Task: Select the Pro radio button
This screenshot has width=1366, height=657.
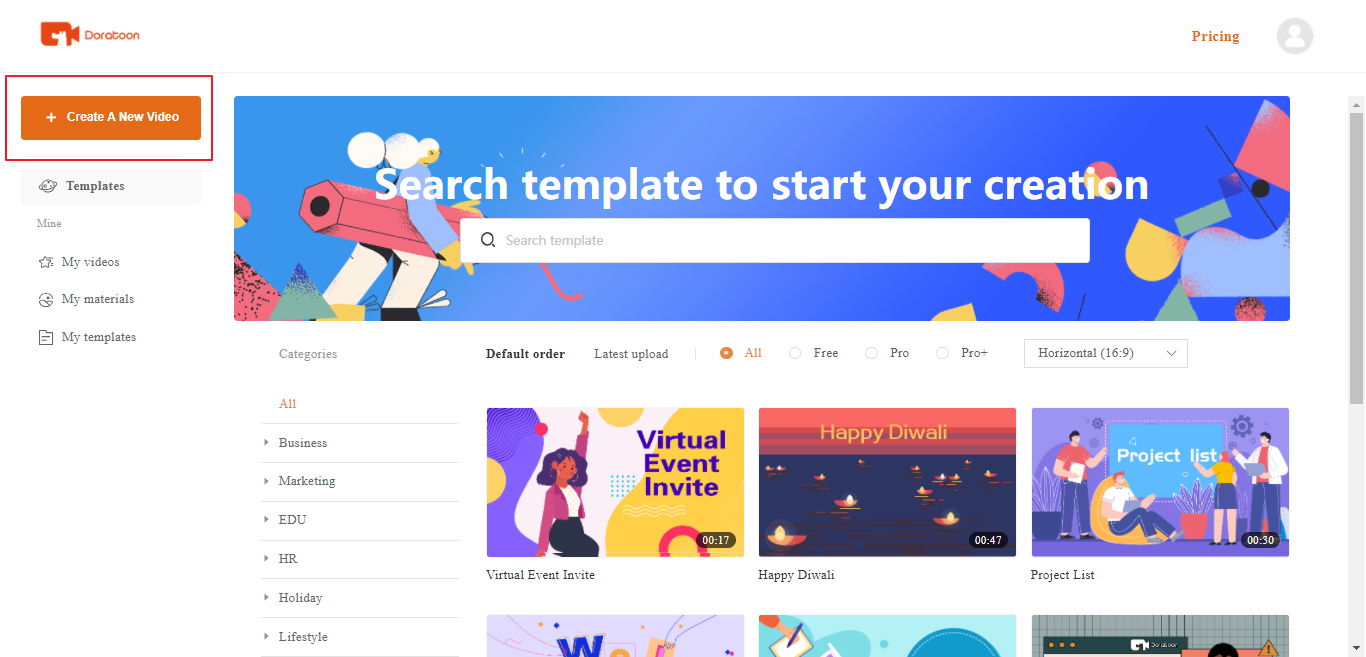Action: click(871, 353)
